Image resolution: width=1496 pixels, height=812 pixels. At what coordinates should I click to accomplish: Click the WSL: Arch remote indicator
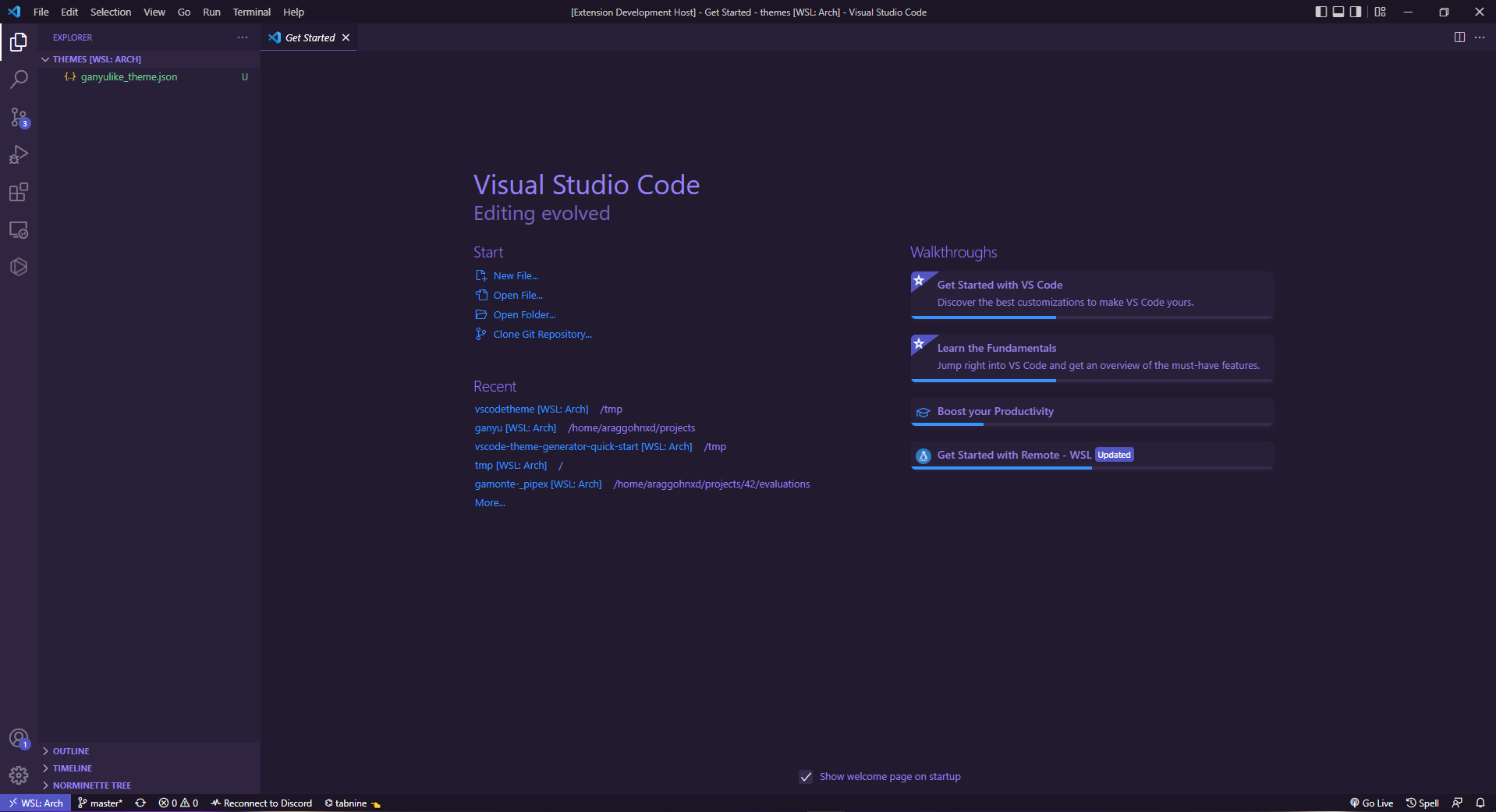click(x=35, y=803)
